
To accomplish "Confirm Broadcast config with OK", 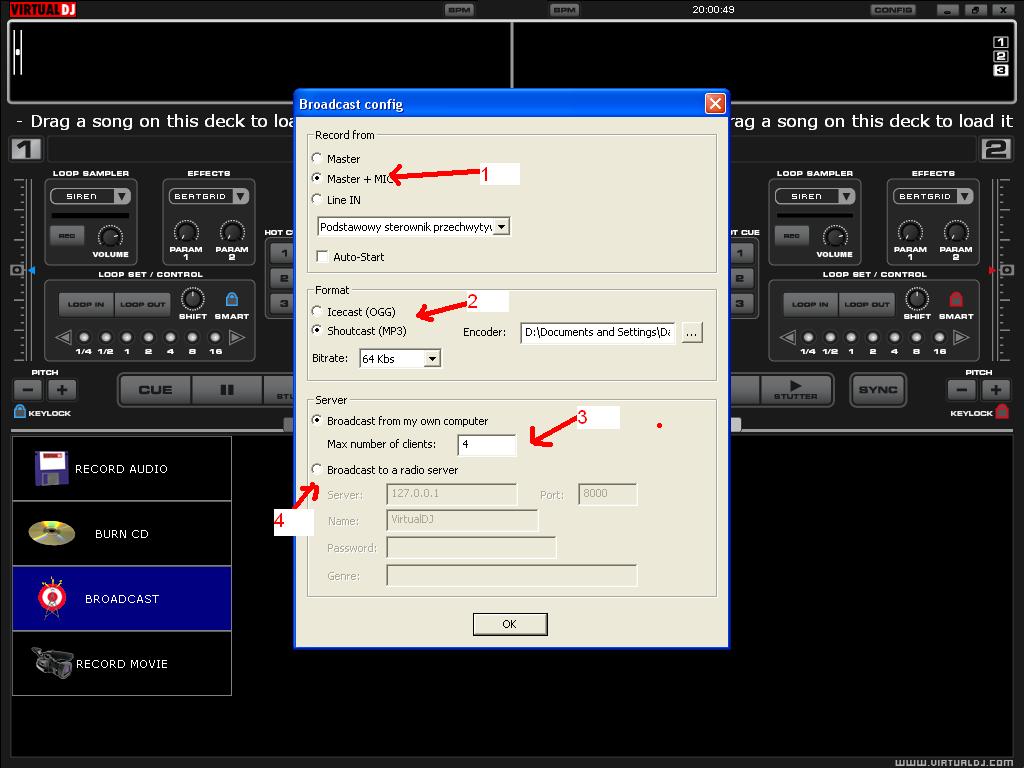I will click(x=510, y=624).
